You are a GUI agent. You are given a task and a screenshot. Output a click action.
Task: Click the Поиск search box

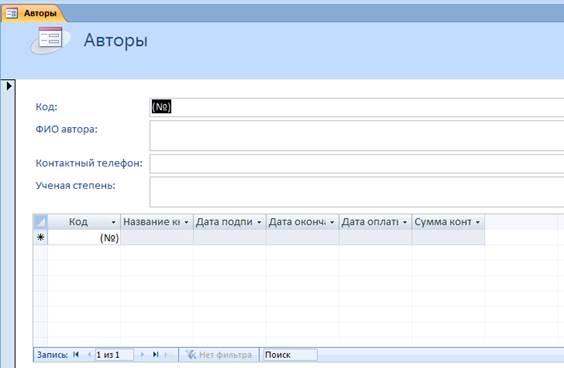click(290, 355)
